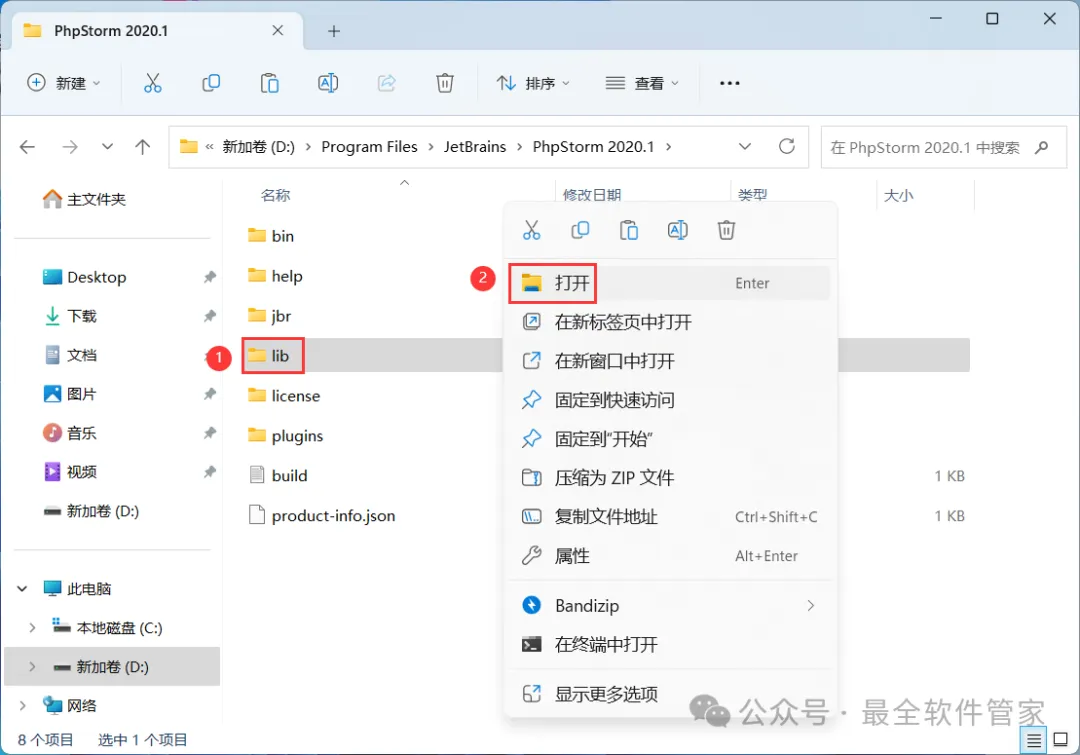Expand the chevron after PhpStorm 2020.1 in the address bar

(669, 147)
